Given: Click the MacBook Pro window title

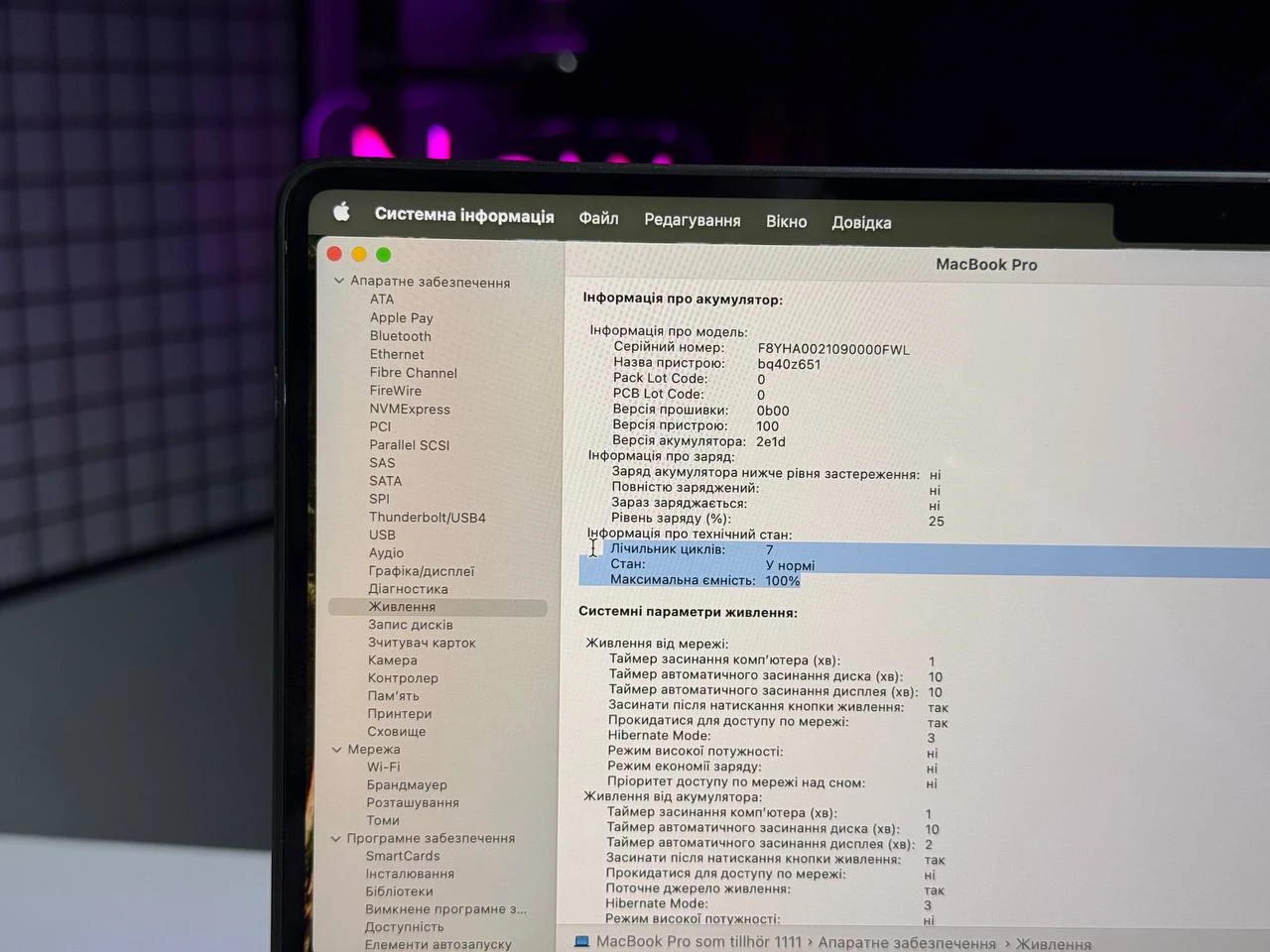Looking at the screenshot, I should (986, 265).
